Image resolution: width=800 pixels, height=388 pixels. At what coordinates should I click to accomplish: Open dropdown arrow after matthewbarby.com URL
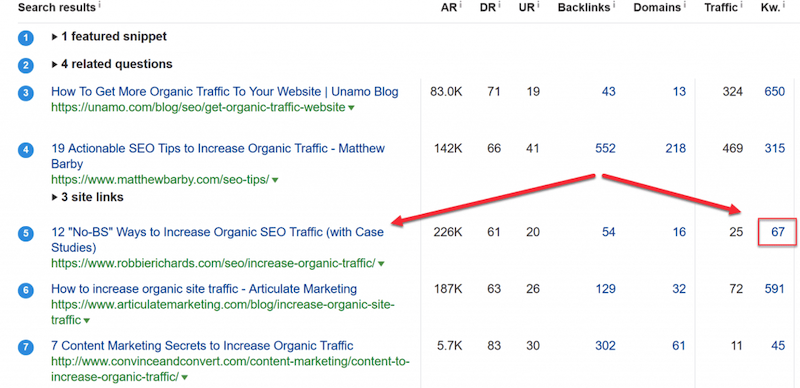pos(275,180)
